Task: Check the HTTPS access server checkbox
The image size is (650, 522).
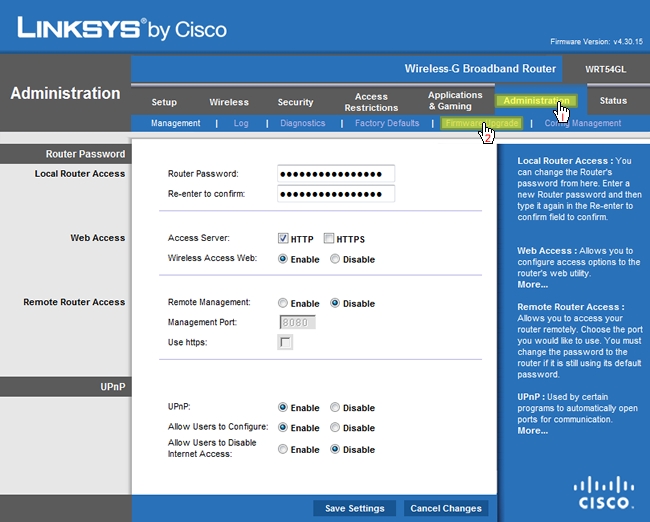Action: pos(329,239)
